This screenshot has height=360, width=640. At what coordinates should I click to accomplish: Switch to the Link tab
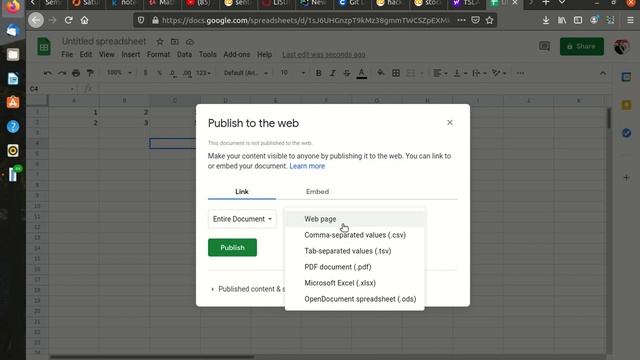[242, 191]
